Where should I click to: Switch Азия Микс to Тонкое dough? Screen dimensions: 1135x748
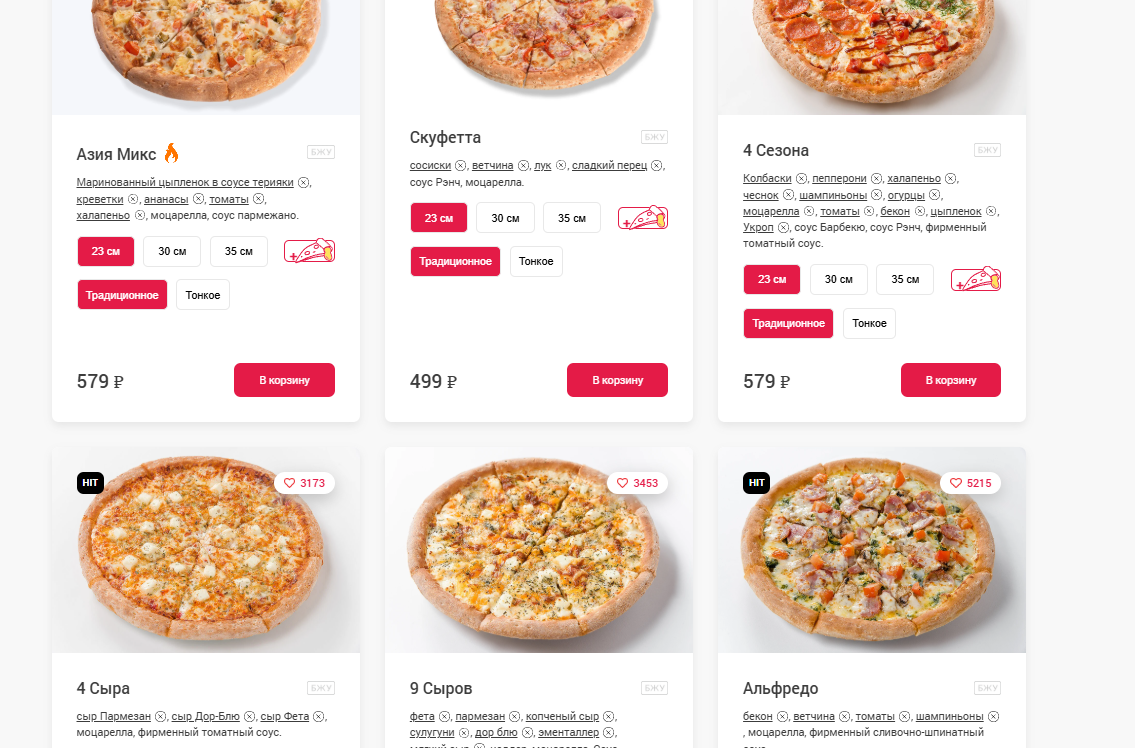tap(203, 295)
